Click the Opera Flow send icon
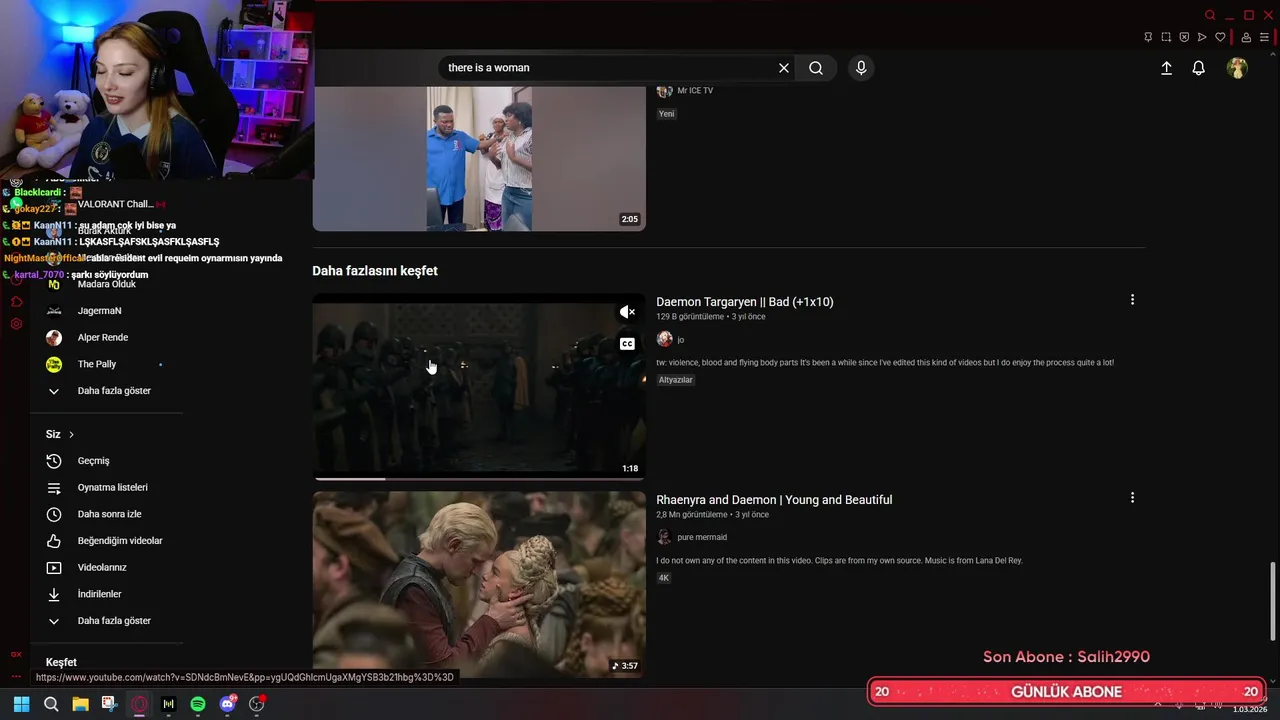This screenshot has height=720, width=1280. 1202,37
